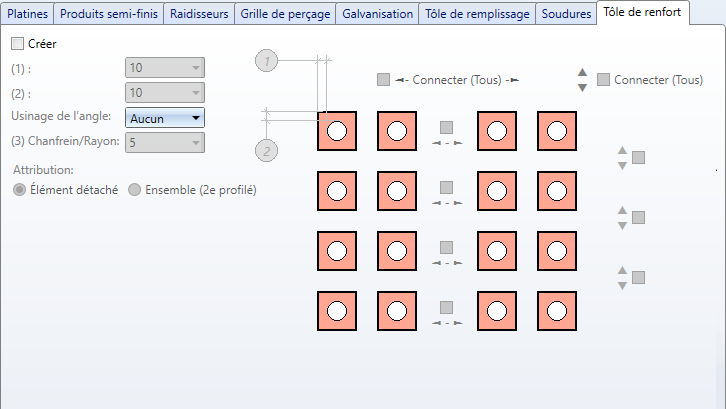Expand the (3) Chanfrein/Rayon dropdown

165,142
